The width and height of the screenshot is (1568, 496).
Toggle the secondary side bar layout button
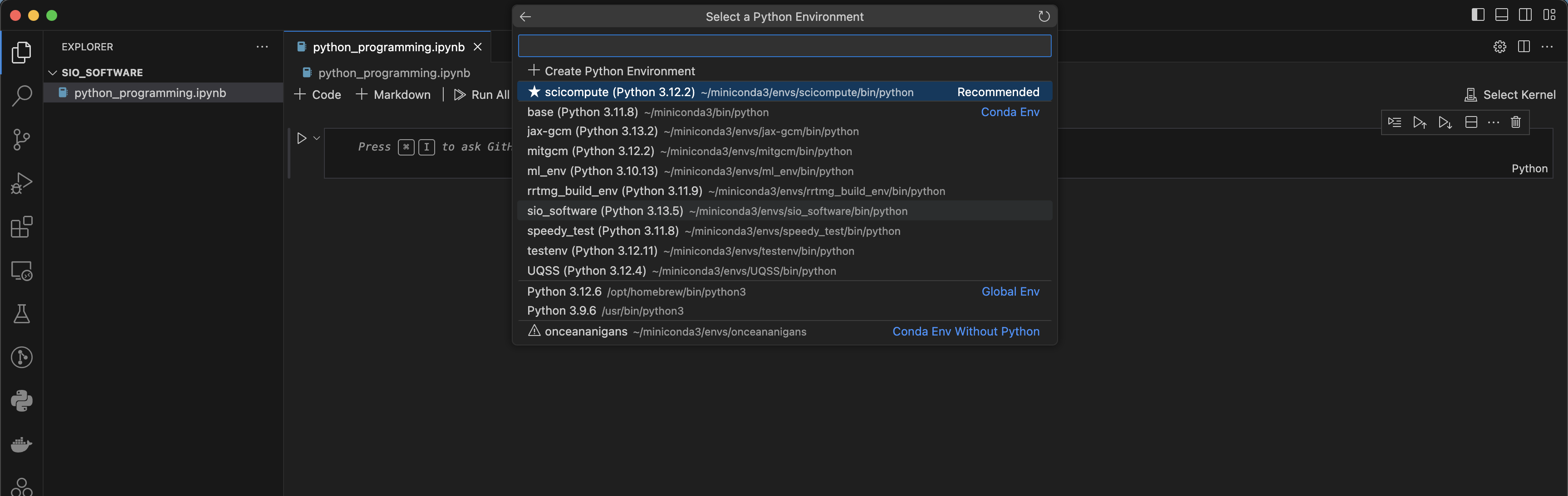click(1525, 15)
